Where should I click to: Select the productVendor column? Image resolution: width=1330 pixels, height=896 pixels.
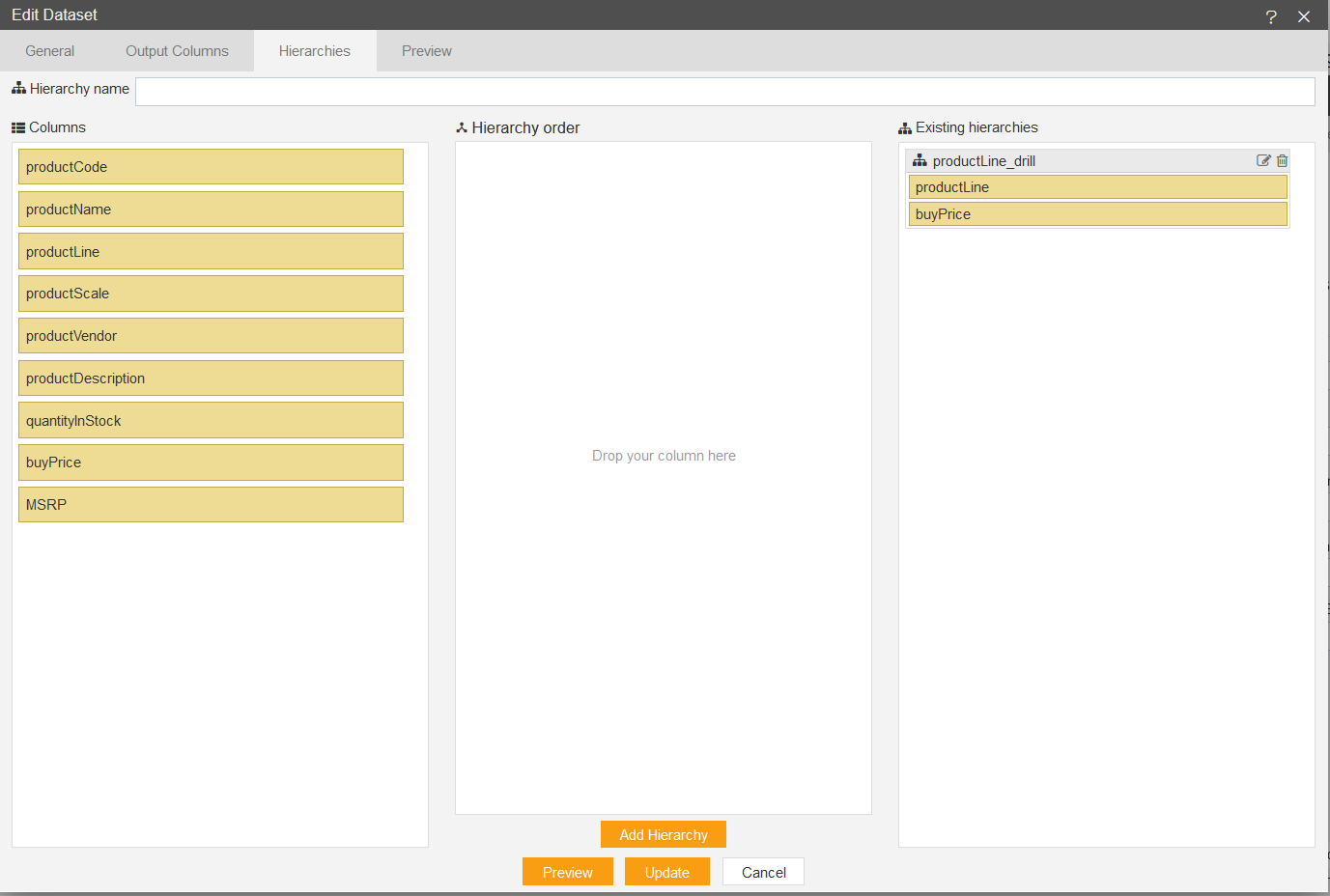[211, 336]
